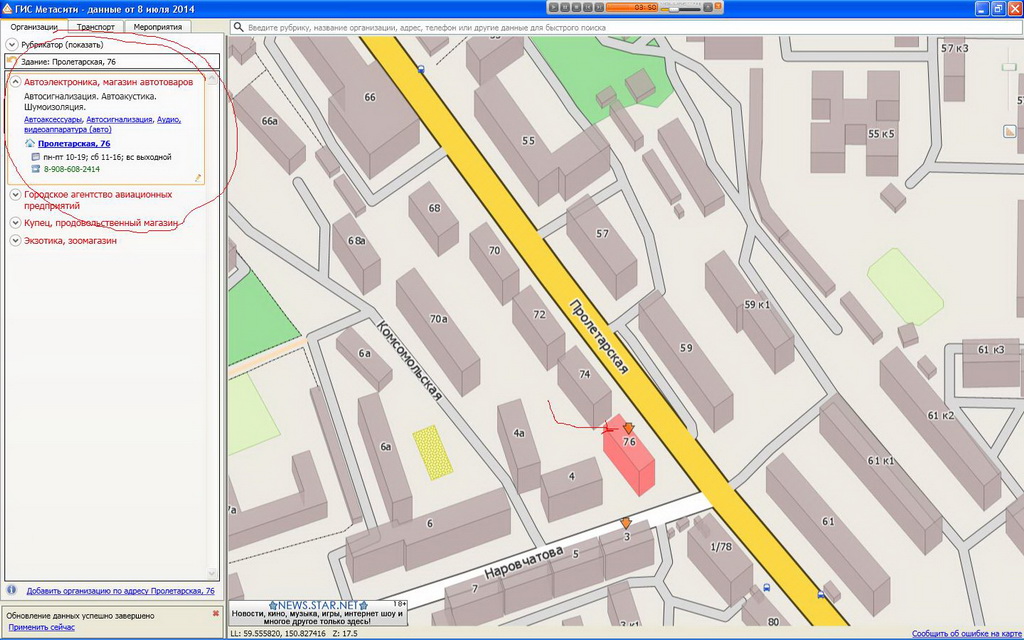
Task: Expand the 'Рубрикатор (показать)' section
Action: point(11,45)
